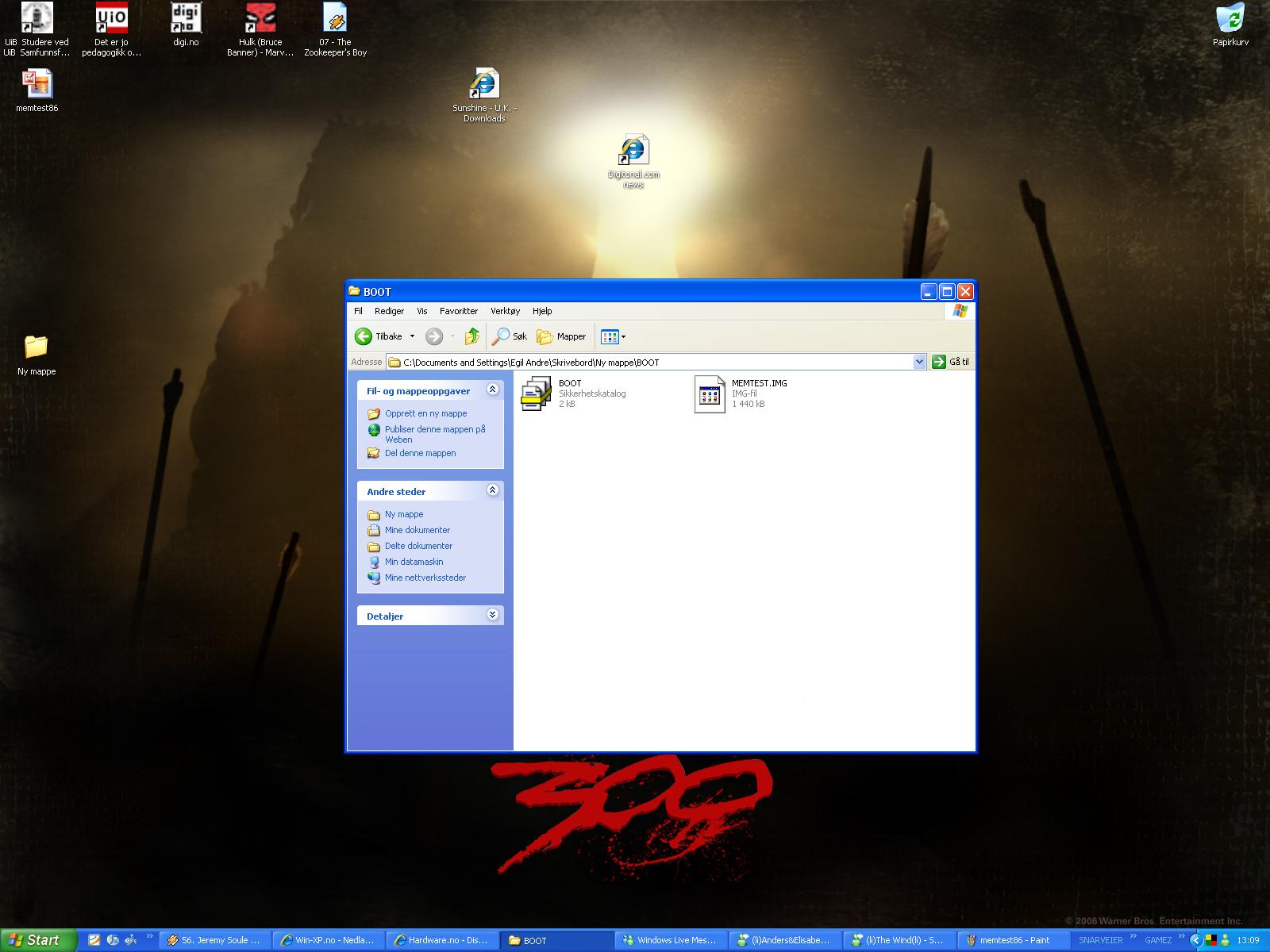The image size is (1270, 952).
Task: Select Digitonal.com news desktop shortcut
Action: coord(633,162)
